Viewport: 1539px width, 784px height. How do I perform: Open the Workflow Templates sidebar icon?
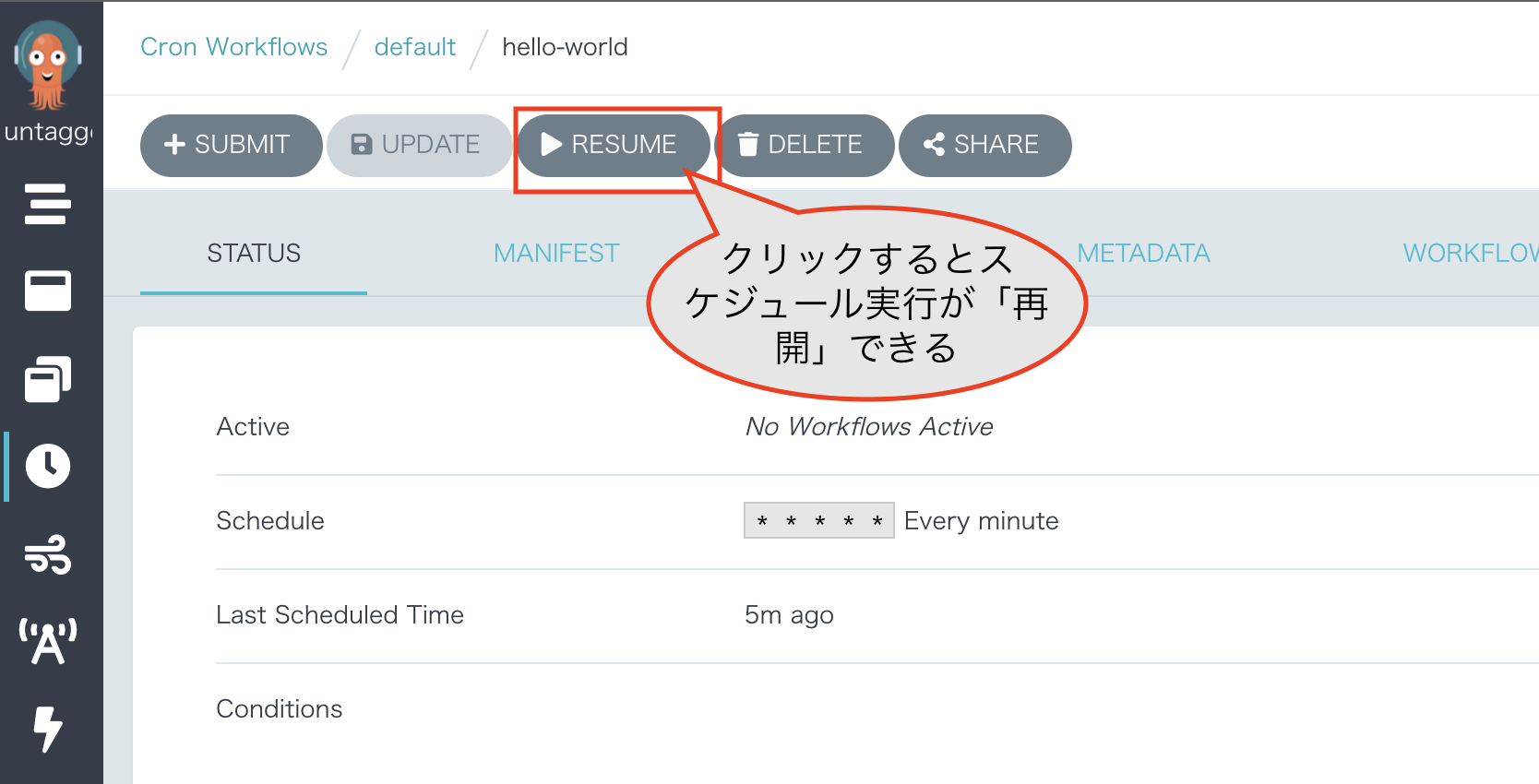48,291
